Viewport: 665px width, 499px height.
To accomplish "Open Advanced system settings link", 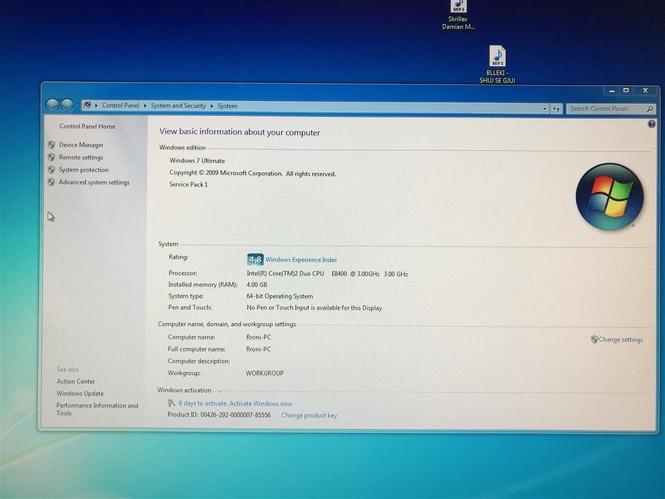I will pos(94,182).
